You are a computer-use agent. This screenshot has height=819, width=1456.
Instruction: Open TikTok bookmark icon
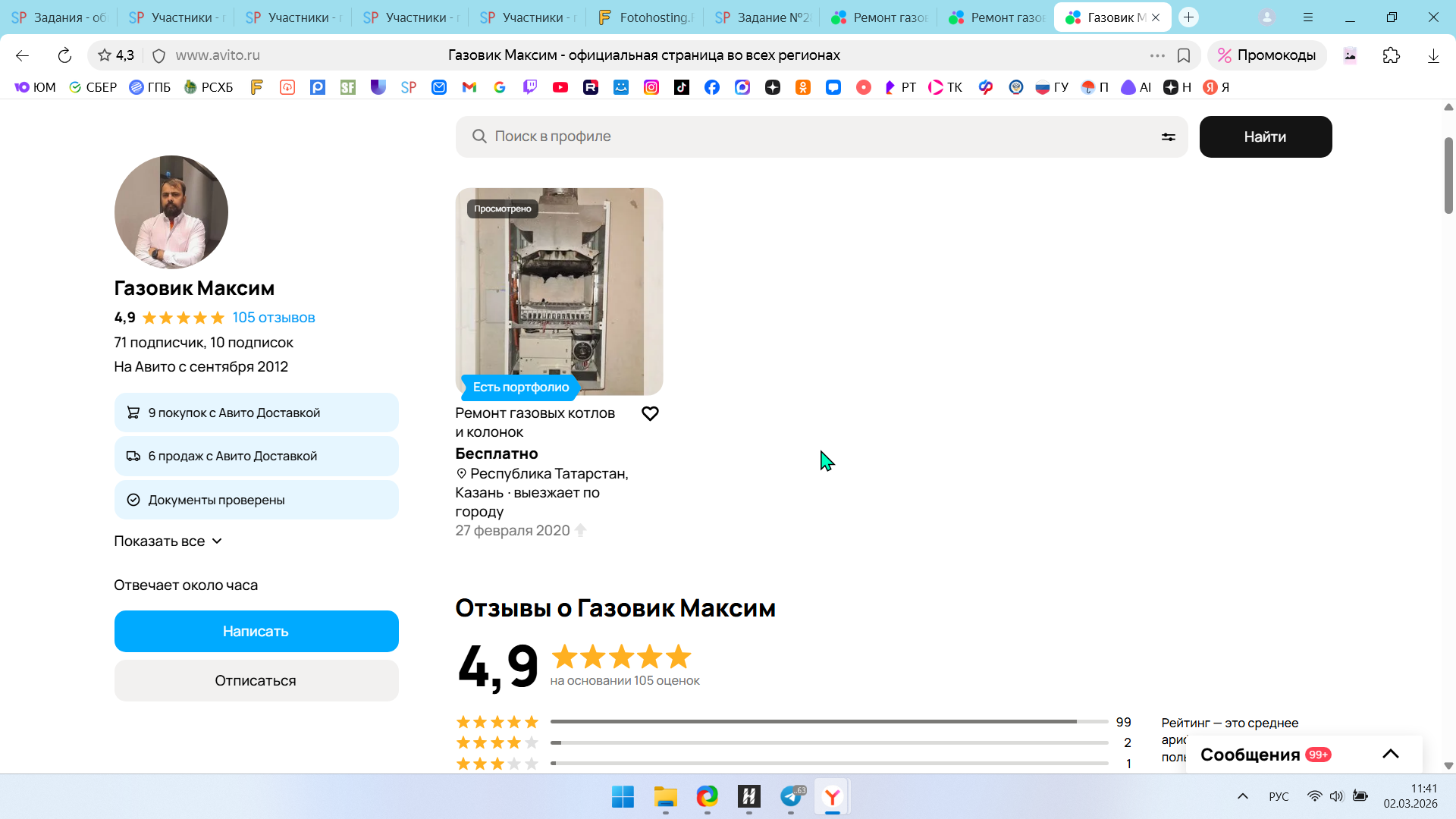[682, 88]
